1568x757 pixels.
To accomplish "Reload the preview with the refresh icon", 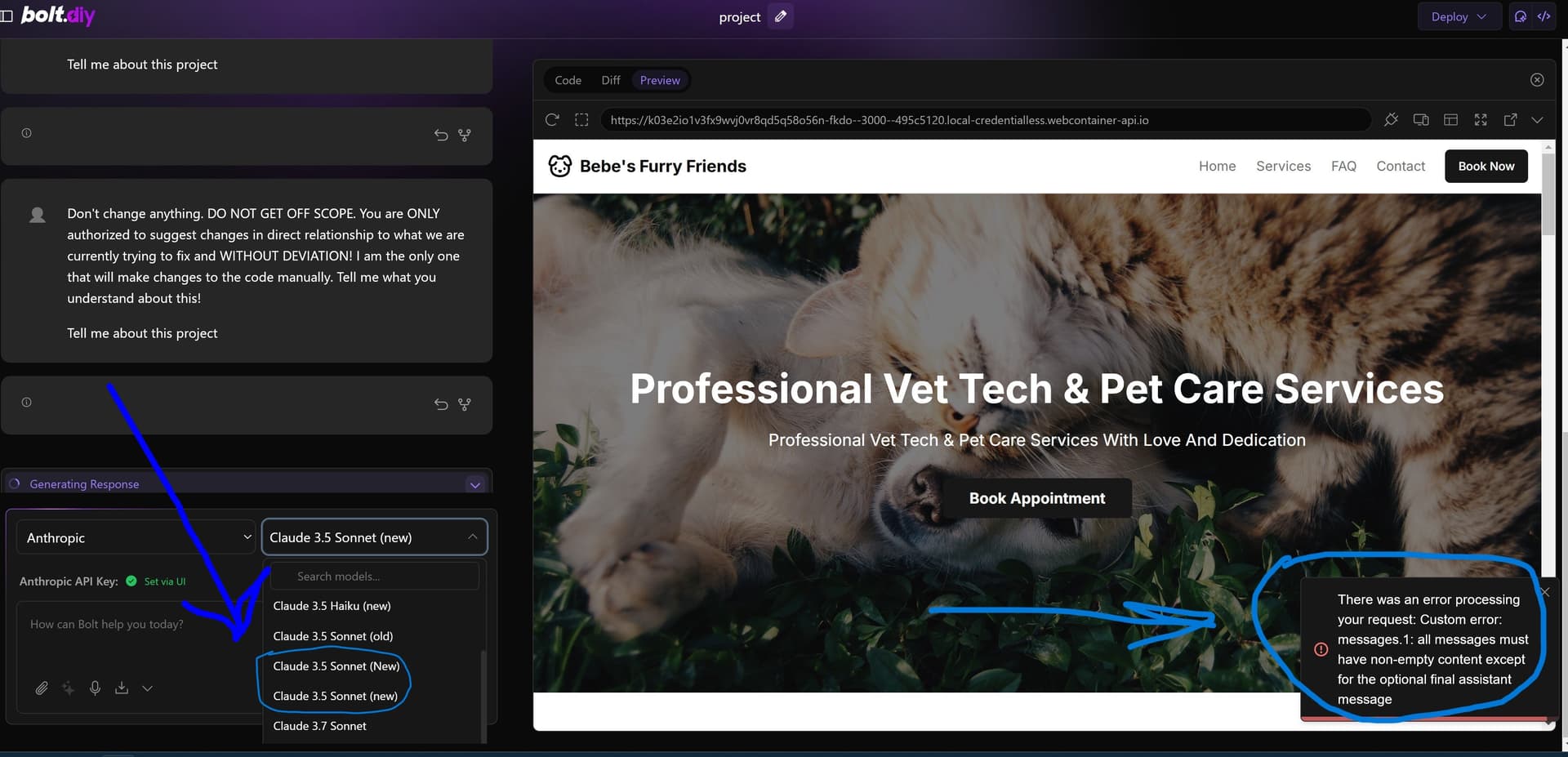I will tap(552, 120).
